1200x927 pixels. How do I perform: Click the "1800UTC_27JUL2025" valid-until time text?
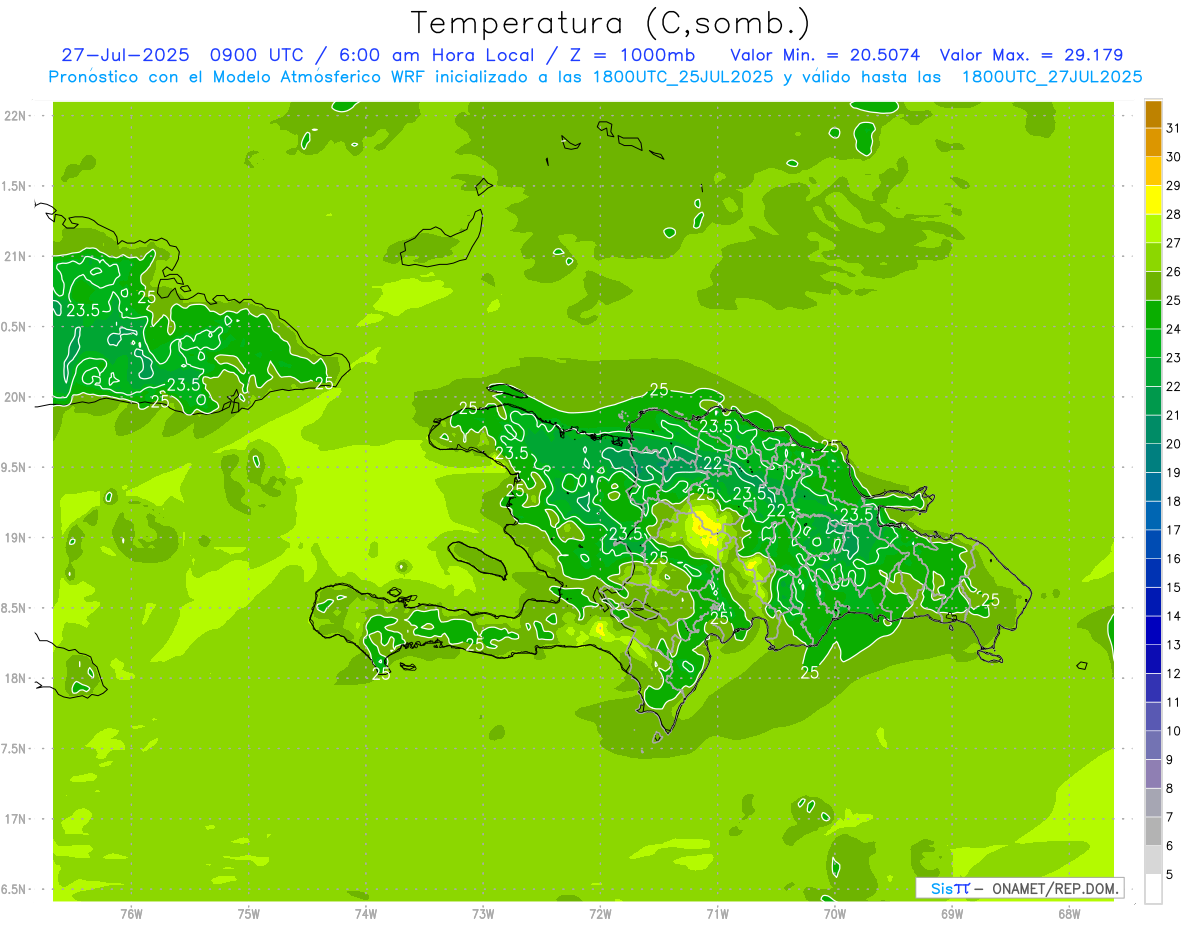1051,77
